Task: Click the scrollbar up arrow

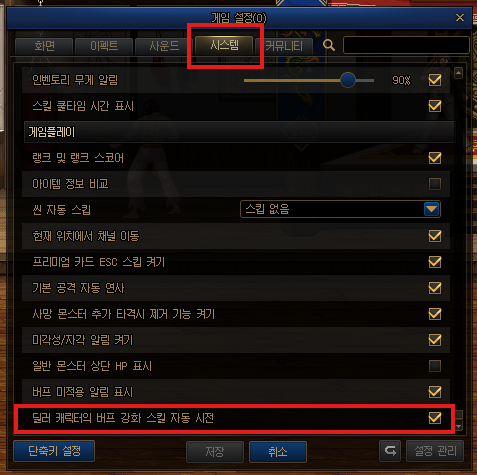Action: [459, 73]
